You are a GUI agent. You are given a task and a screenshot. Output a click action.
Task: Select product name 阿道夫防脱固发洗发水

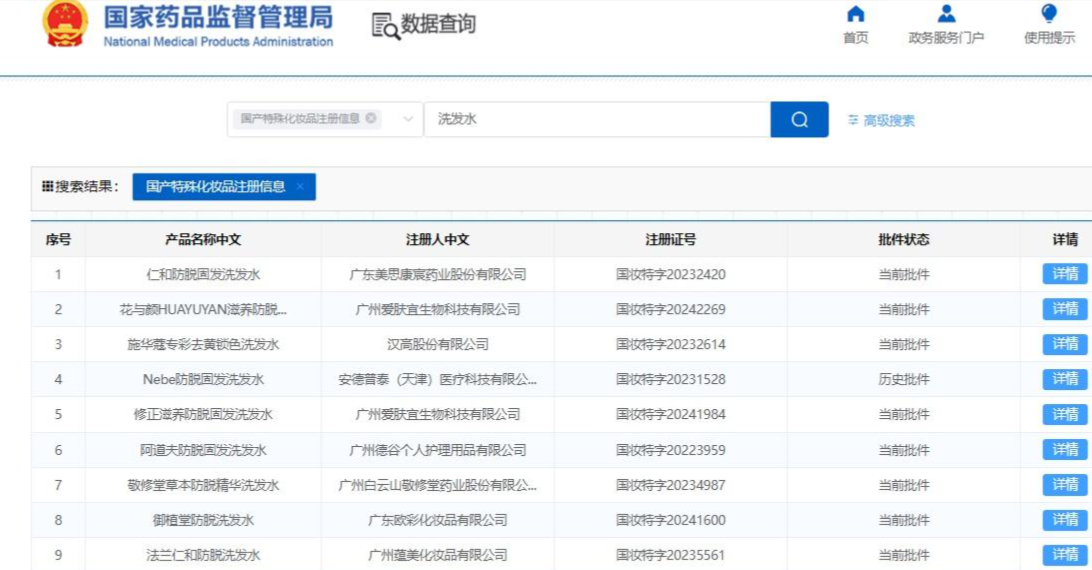(x=203, y=450)
